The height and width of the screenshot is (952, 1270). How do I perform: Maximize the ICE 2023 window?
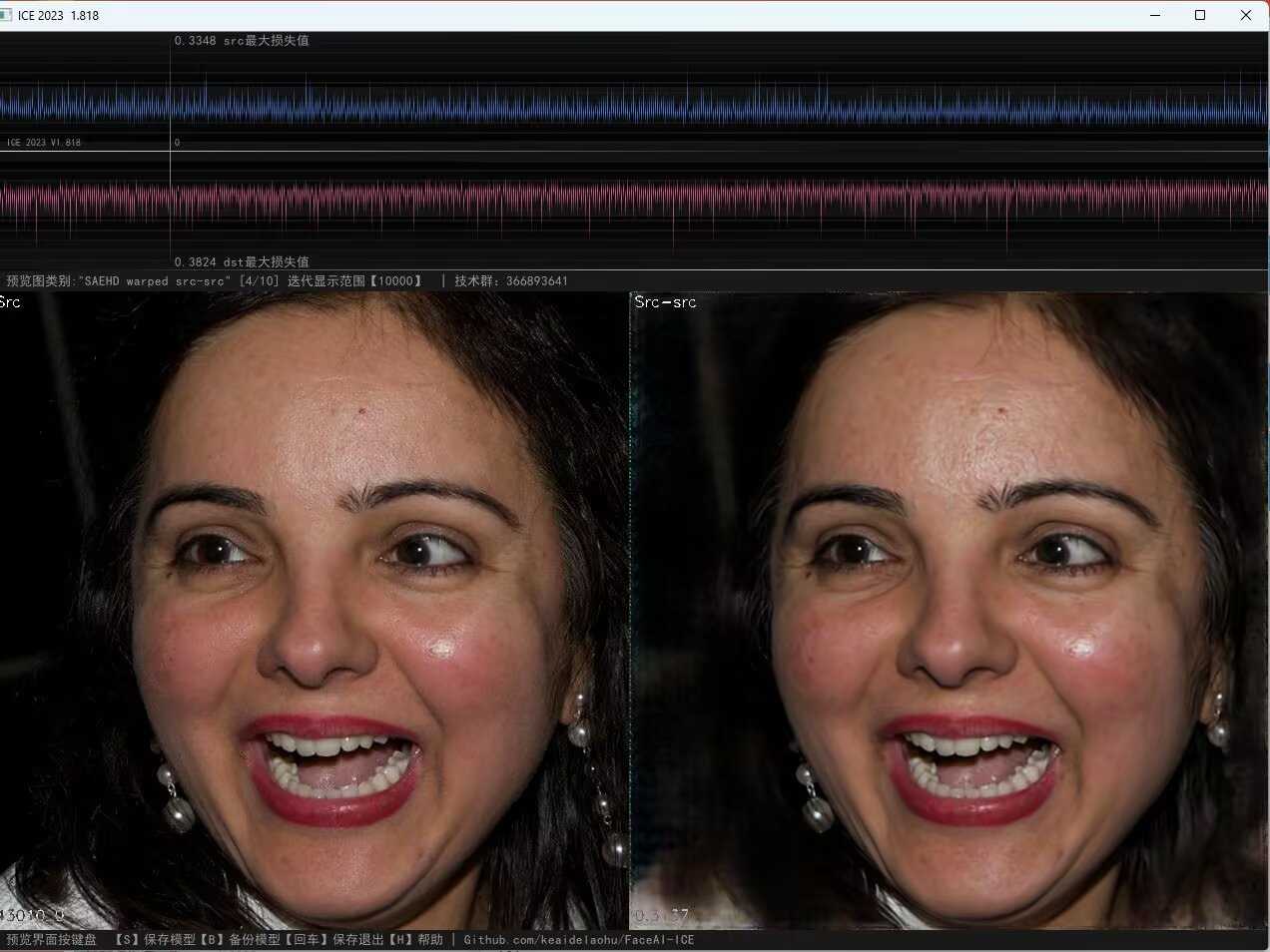point(1200,15)
